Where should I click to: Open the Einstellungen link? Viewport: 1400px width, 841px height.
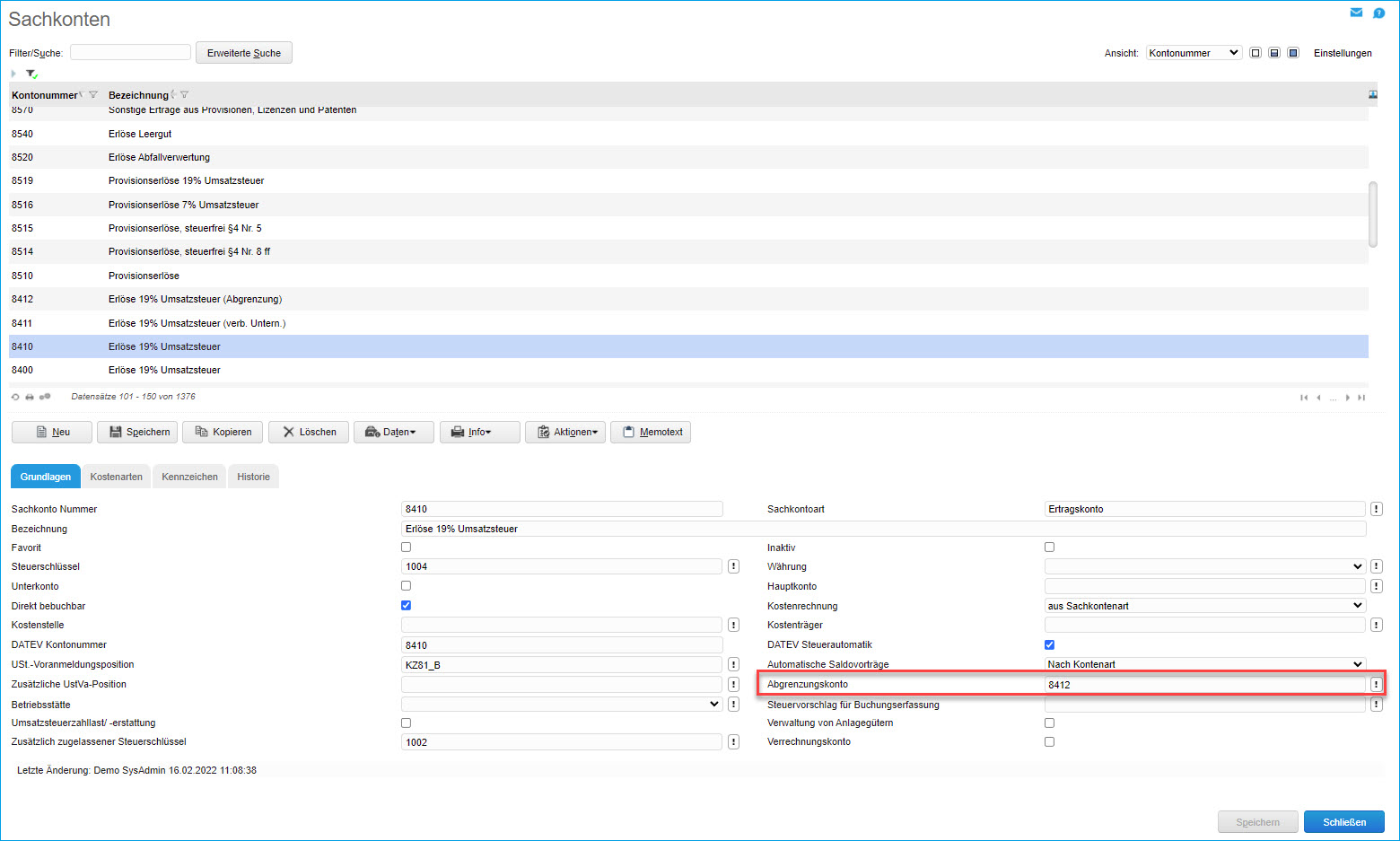click(1343, 53)
